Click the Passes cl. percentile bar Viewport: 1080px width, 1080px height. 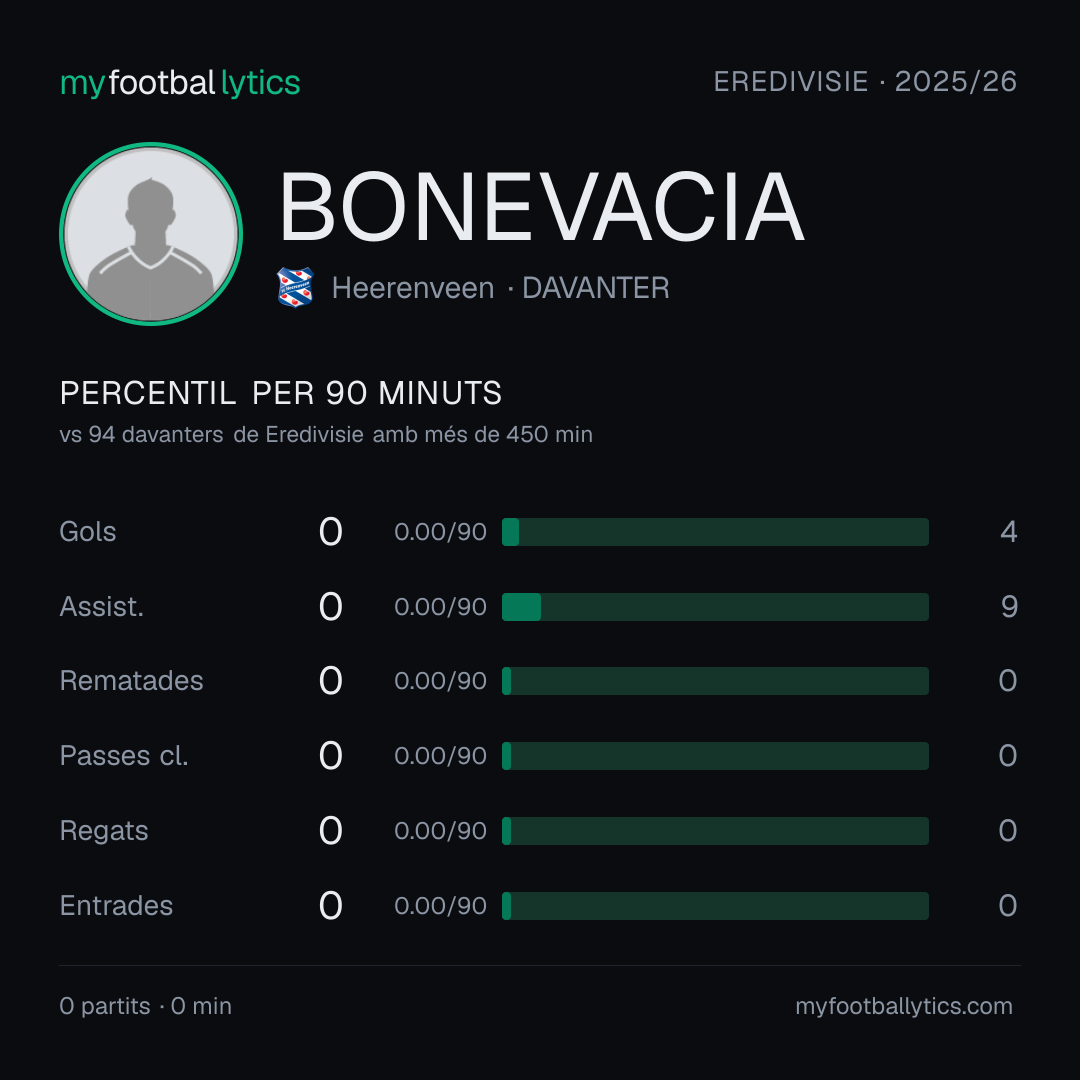pos(715,756)
